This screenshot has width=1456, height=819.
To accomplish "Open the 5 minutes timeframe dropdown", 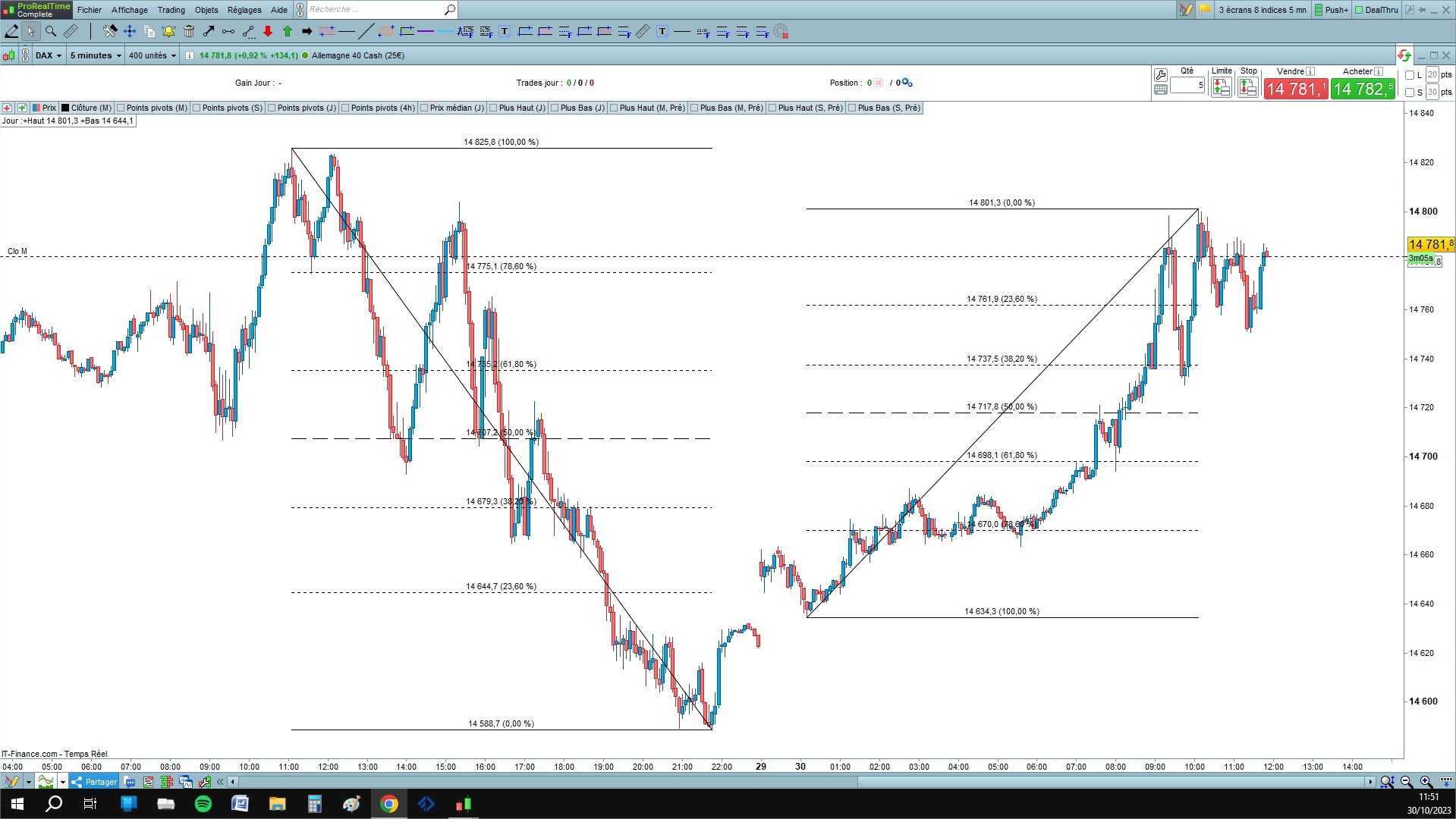I will point(96,55).
